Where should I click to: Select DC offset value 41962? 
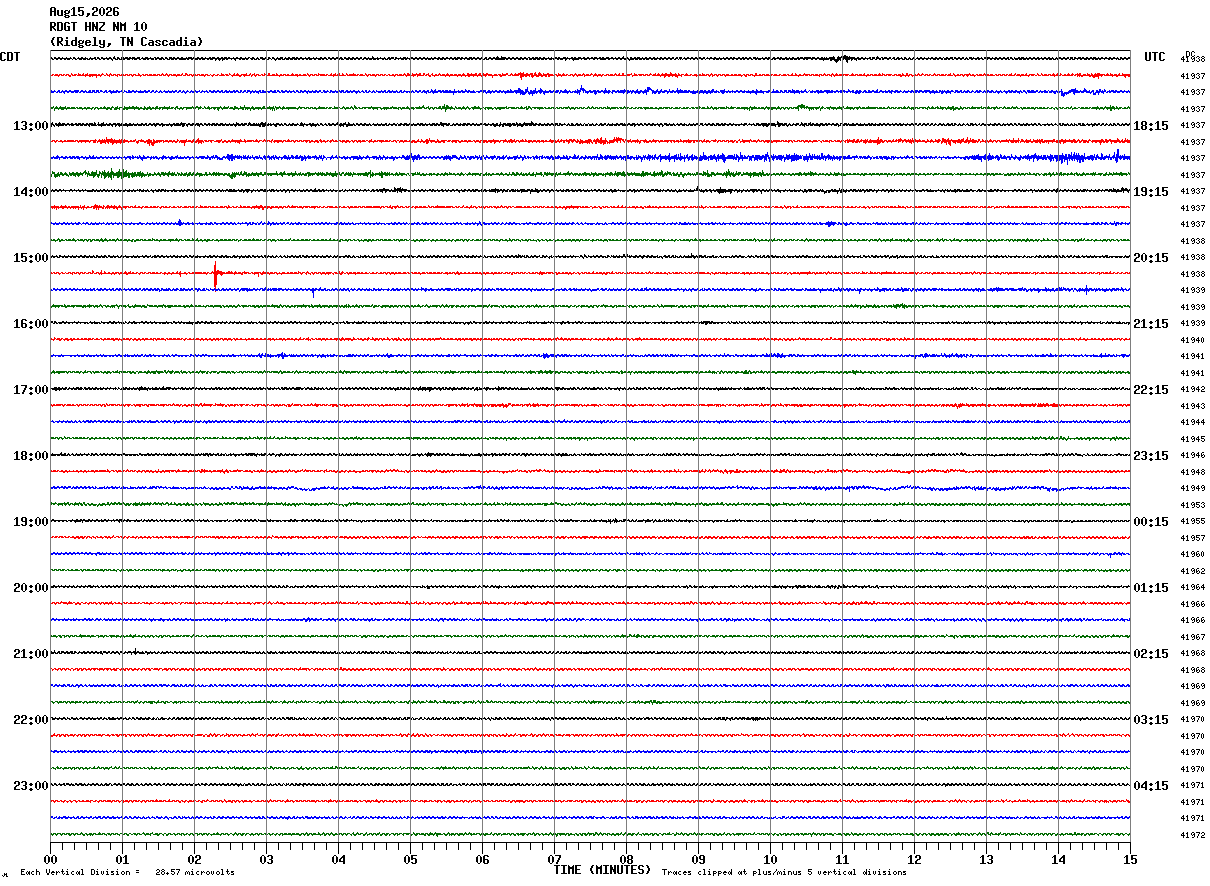1193,571
